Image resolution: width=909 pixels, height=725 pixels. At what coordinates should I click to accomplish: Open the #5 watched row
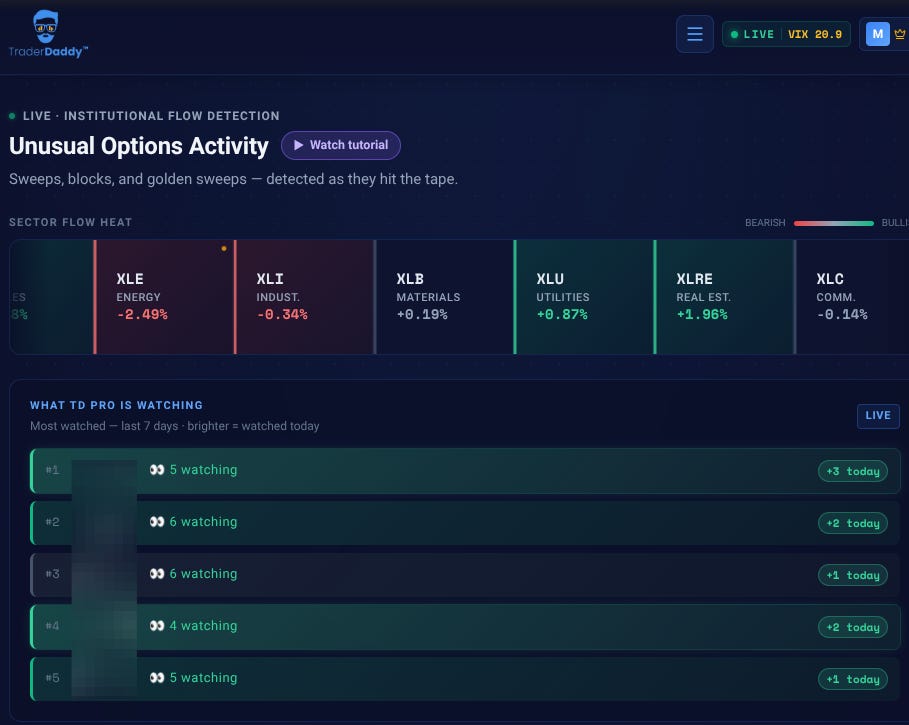point(466,679)
